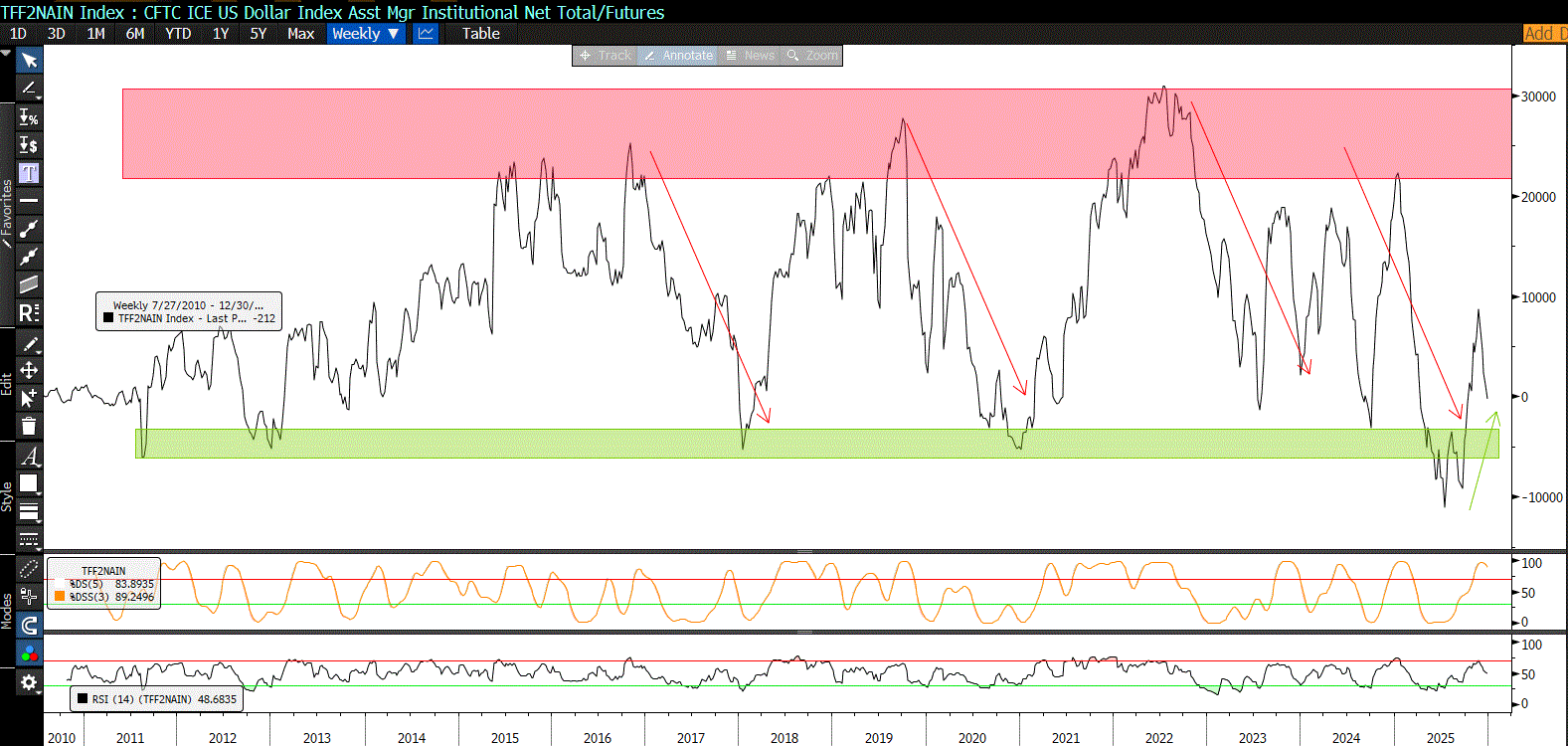Switch to the 1Y time range
Viewport: 1568px width, 746px height.
[221, 34]
